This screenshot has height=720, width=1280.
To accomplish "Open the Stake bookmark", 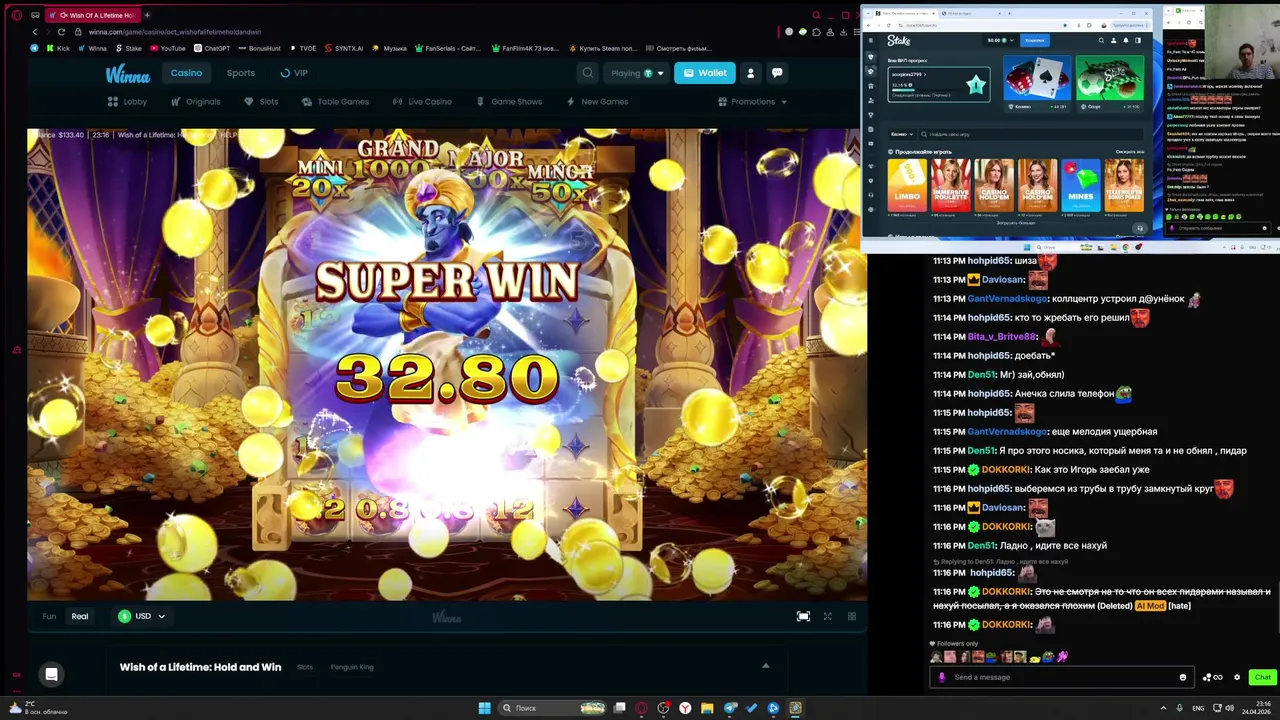I will 128,48.
